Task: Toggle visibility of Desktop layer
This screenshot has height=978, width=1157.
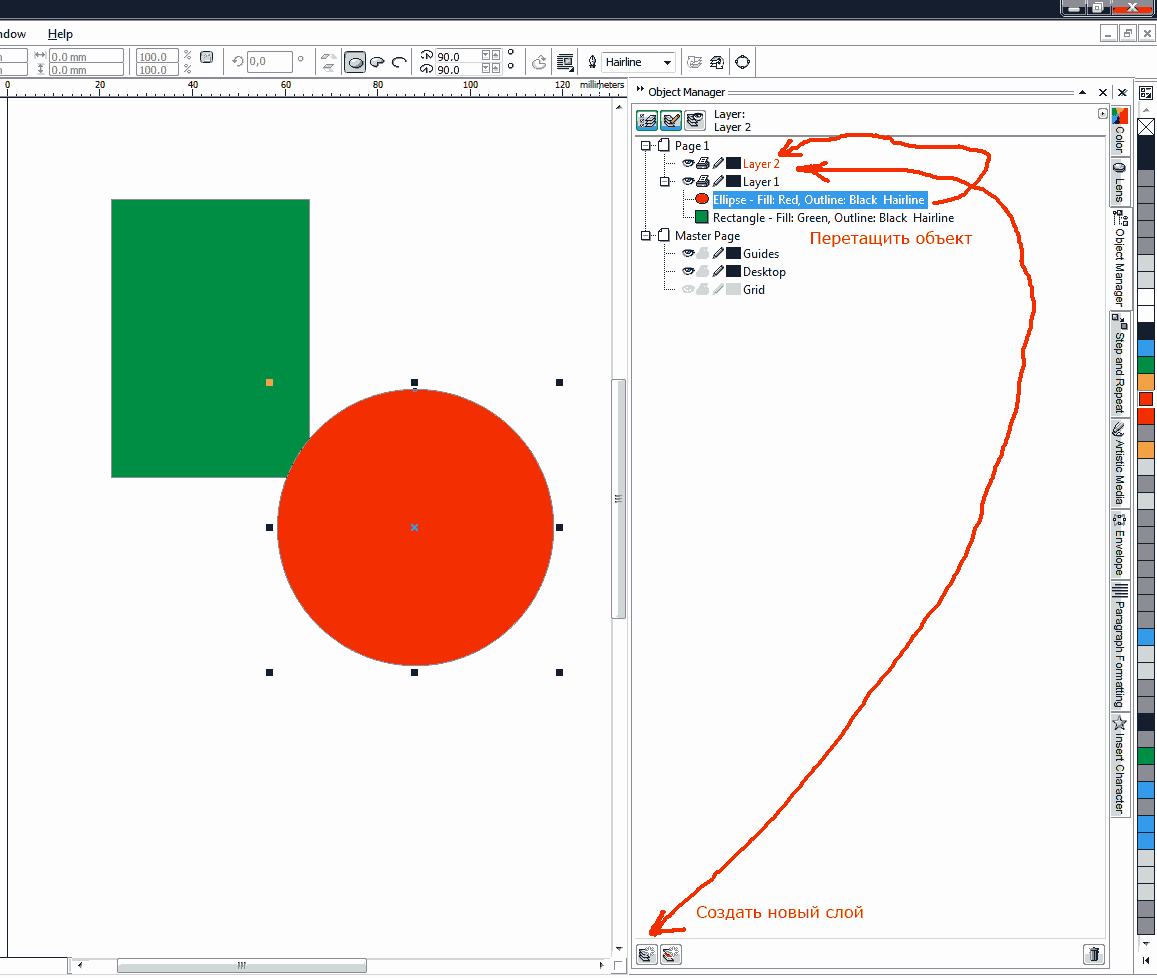Action: coord(688,271)
